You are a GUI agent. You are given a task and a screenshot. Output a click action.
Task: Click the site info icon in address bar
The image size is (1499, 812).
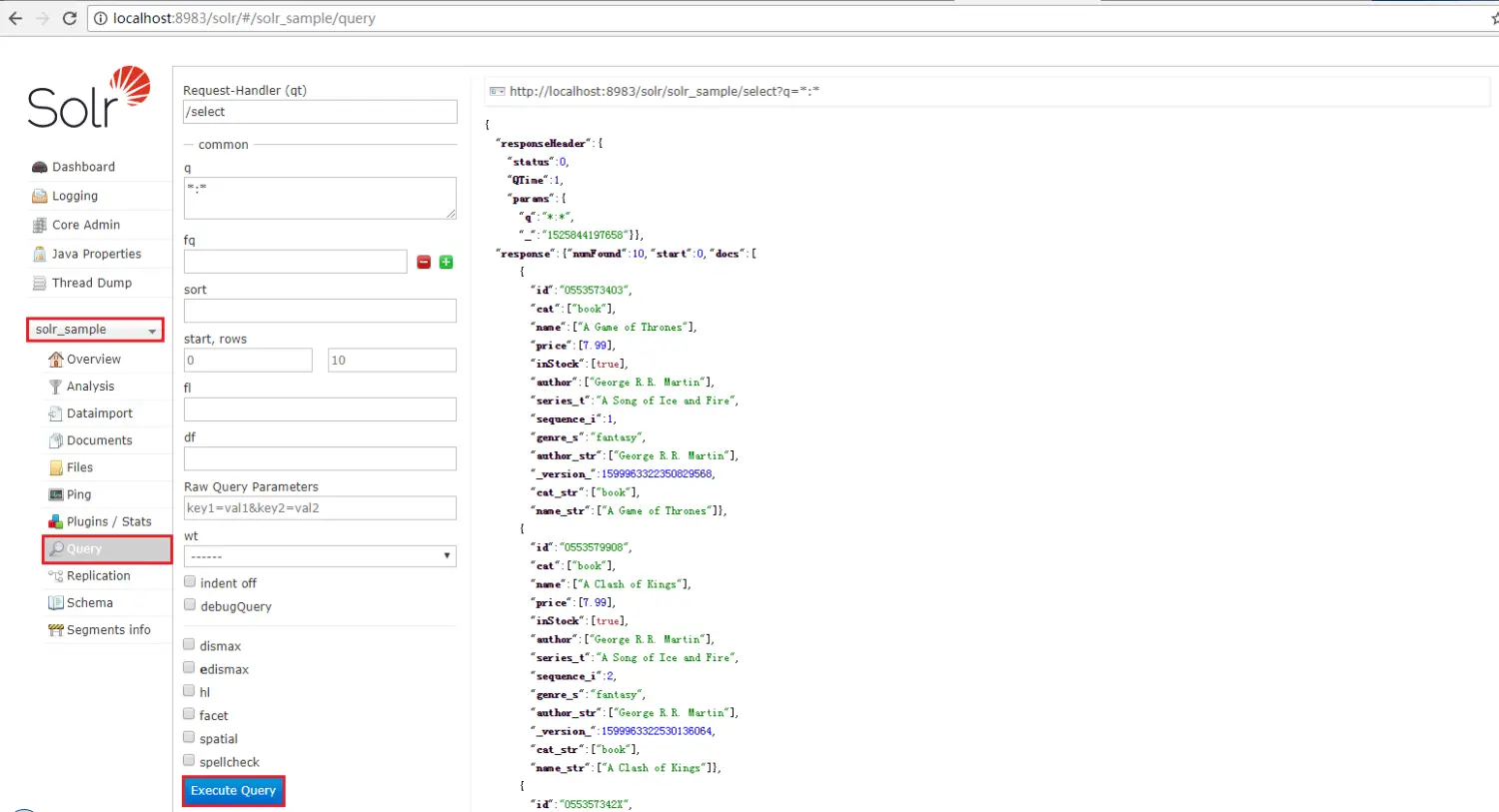(x=101, y=18)
